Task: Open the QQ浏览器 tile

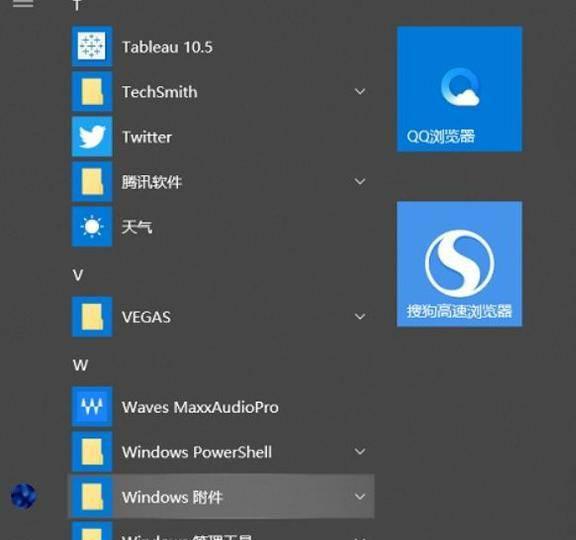Action: point(459,89)
